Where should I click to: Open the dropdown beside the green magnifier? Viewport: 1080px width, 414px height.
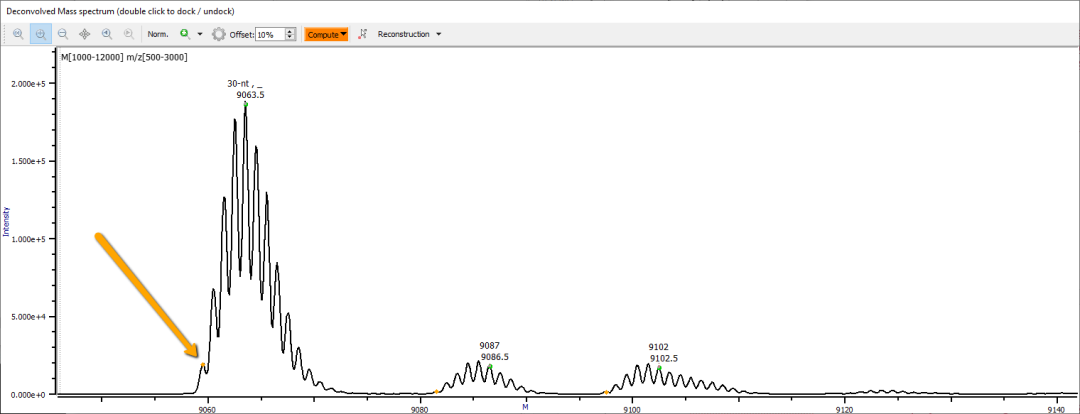[200, 34]
